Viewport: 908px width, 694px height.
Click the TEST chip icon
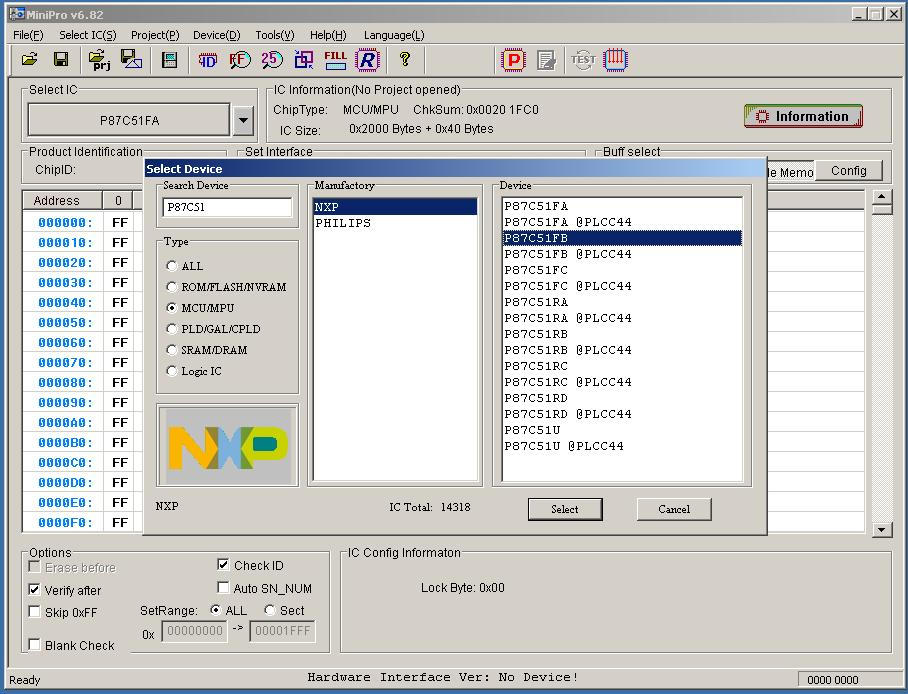[583, 60]
